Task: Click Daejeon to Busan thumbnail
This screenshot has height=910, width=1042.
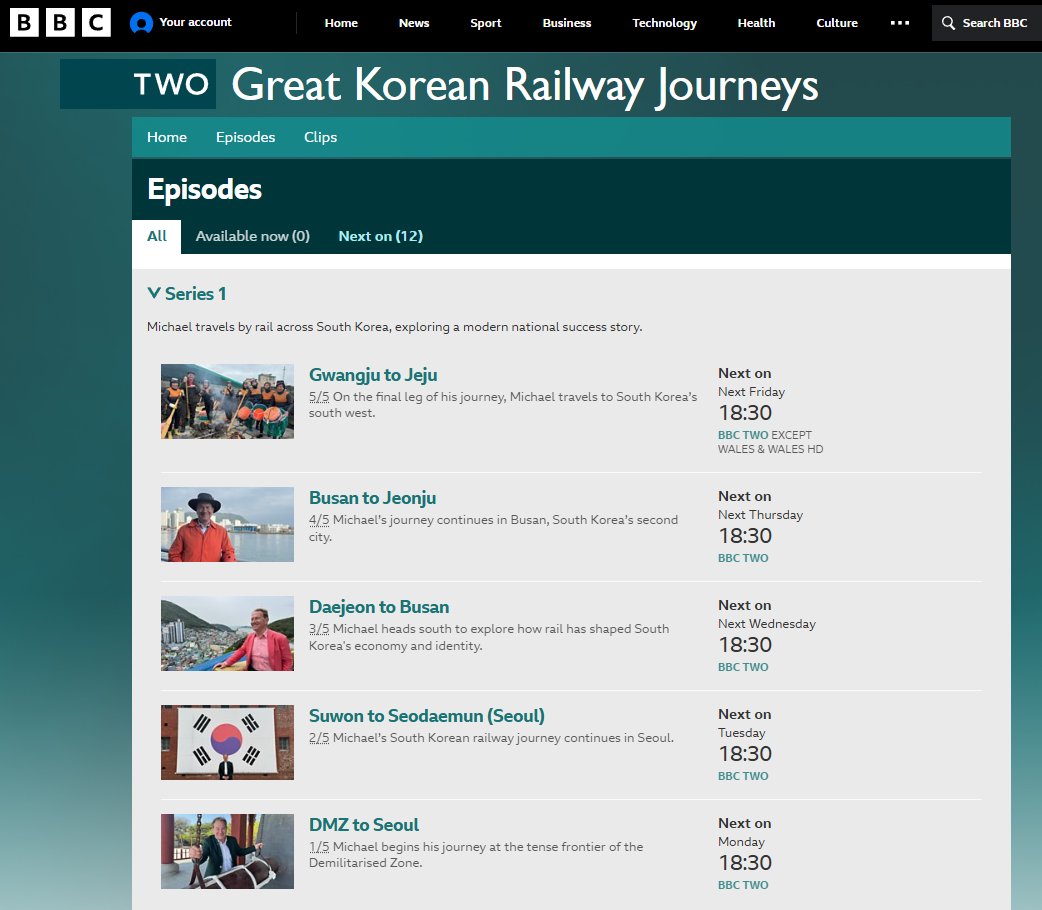Action: pos(227,633)
